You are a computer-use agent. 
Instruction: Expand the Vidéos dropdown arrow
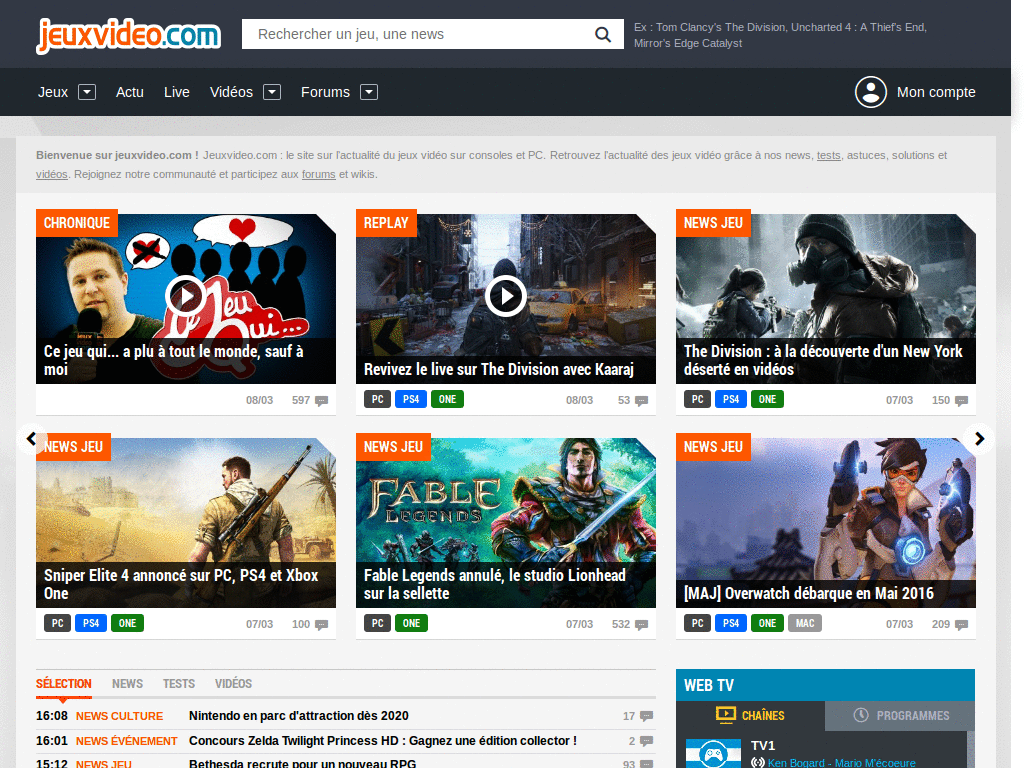click(272, 92)
